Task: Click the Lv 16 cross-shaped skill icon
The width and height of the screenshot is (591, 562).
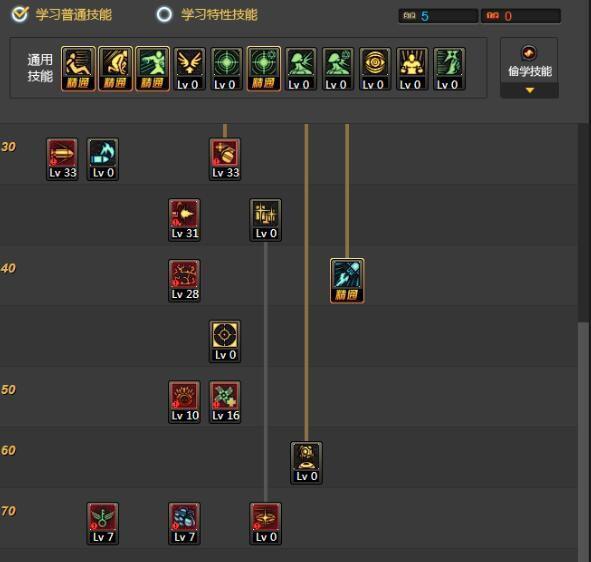Action: 225,403
